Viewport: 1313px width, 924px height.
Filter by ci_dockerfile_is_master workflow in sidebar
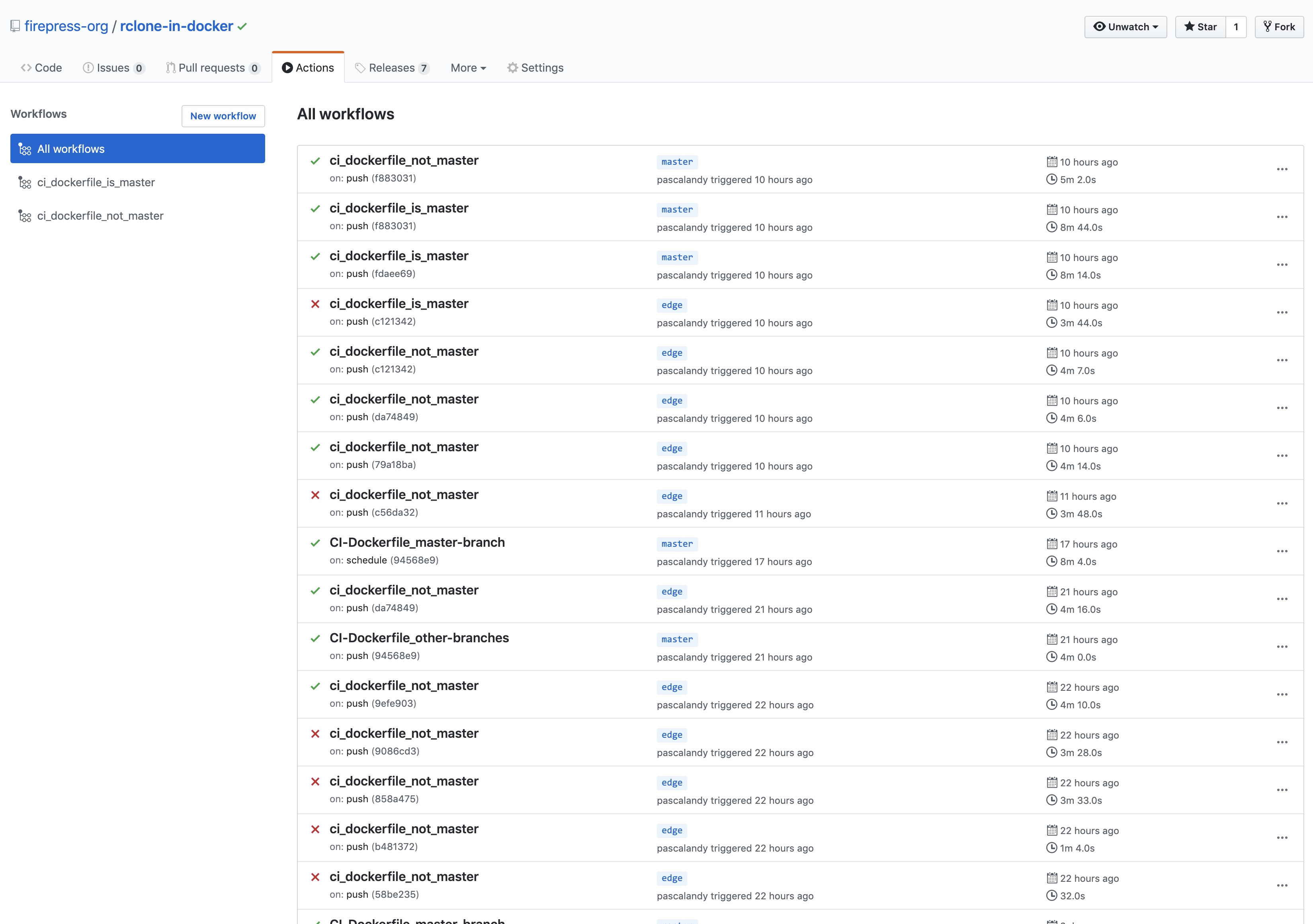[138, 182]
